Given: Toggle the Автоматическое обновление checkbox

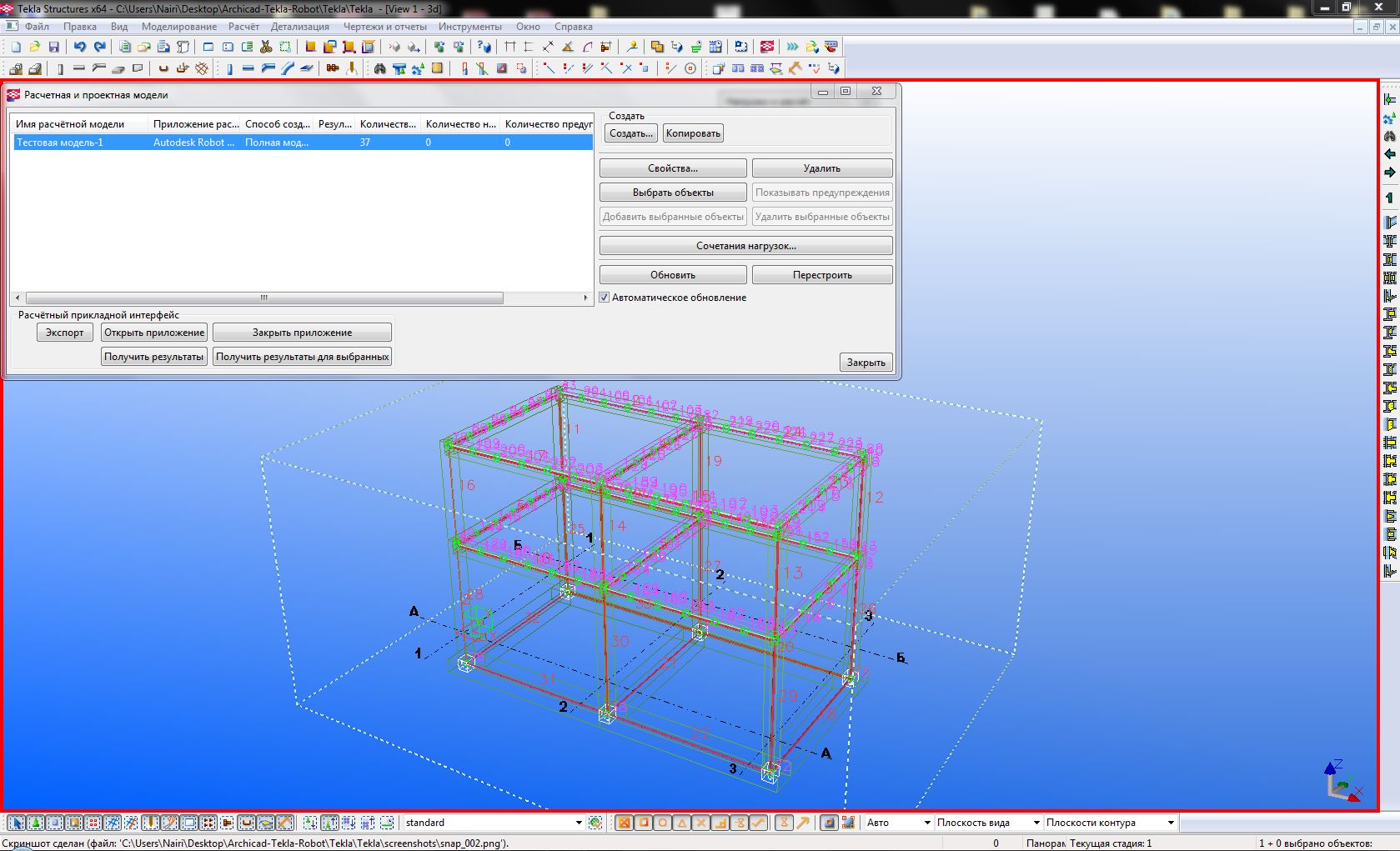Looking at the screenshot, I should pyautogui.click(x=605, y=298).
